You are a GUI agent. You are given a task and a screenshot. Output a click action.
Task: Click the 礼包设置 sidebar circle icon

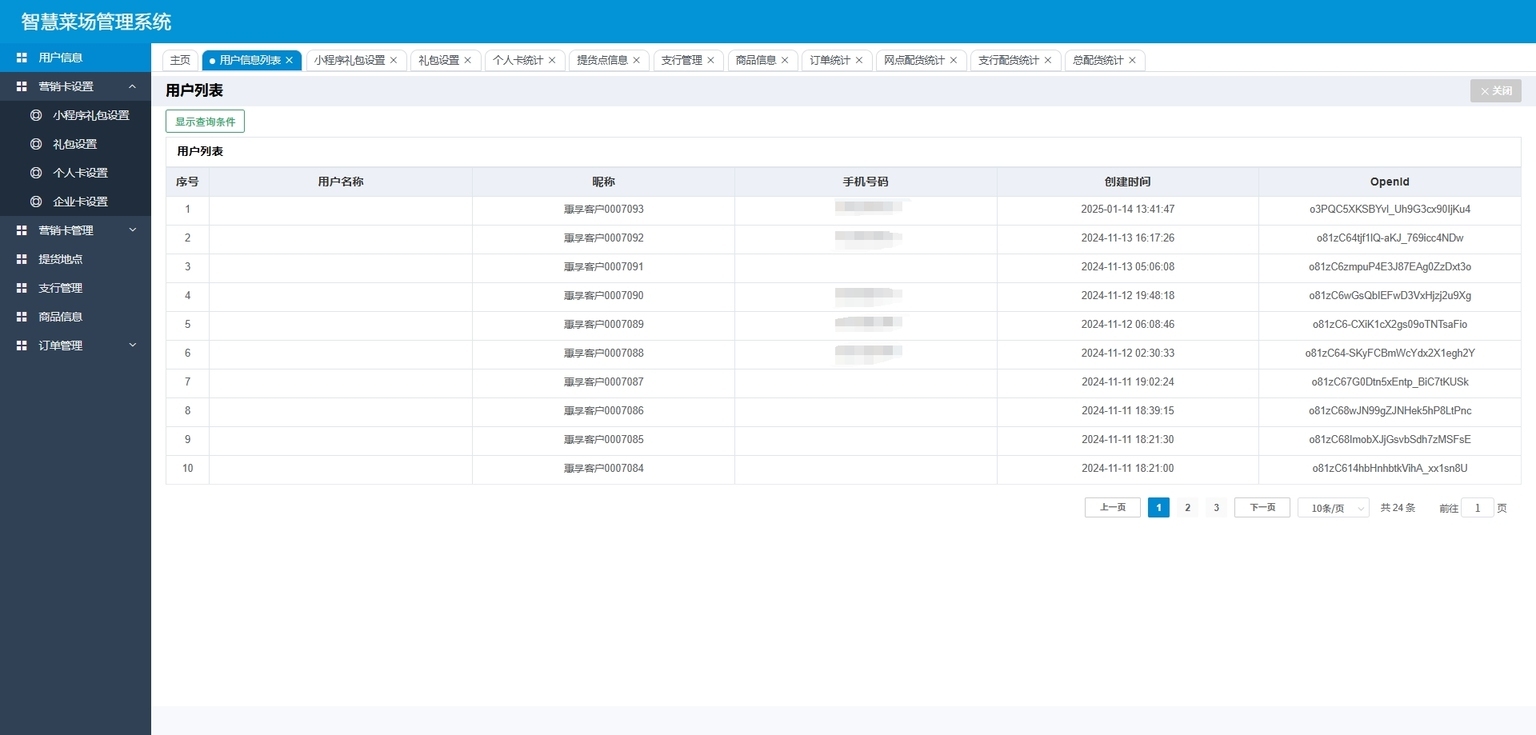coord(36,144)
